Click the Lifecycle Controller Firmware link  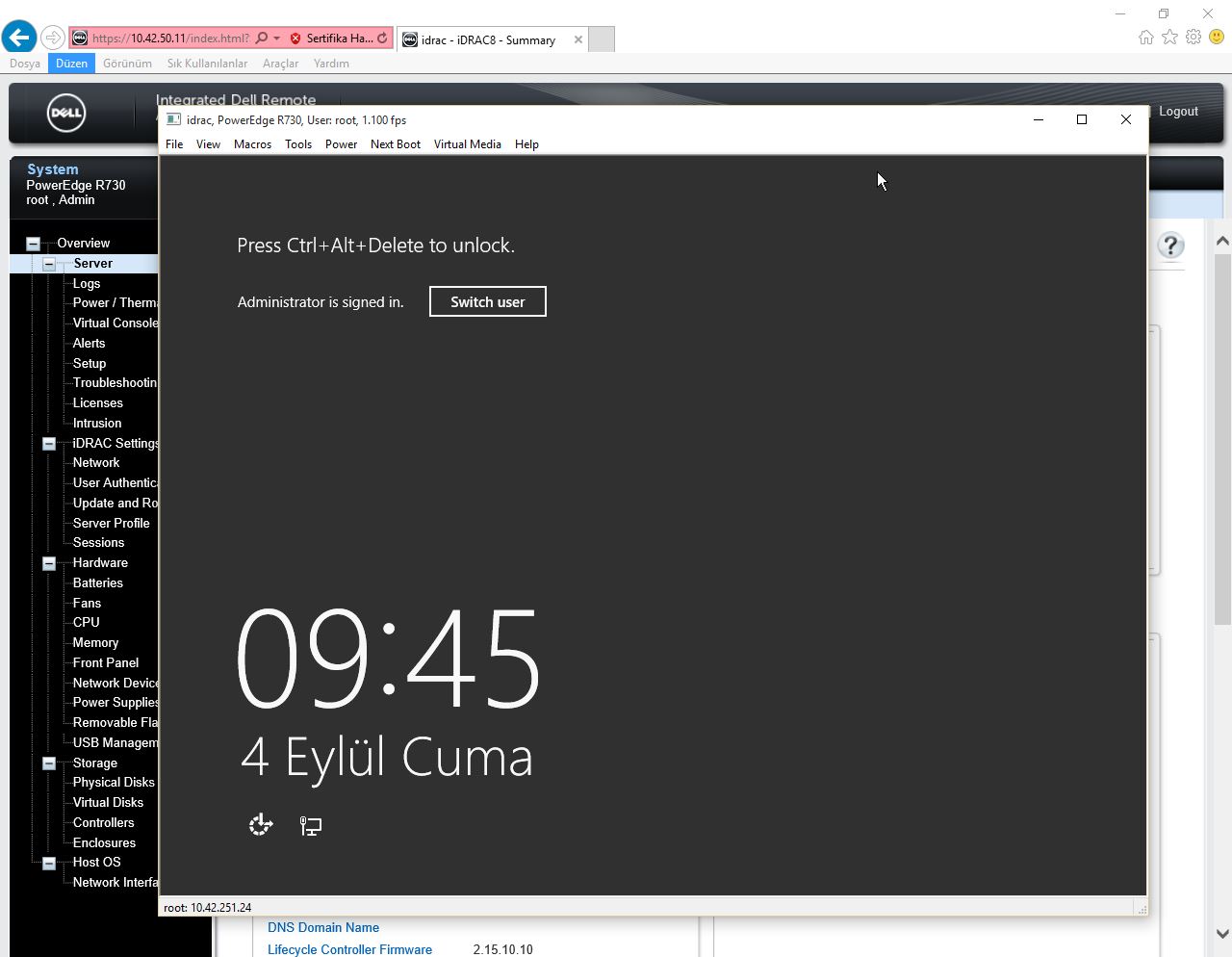(349, 949)
